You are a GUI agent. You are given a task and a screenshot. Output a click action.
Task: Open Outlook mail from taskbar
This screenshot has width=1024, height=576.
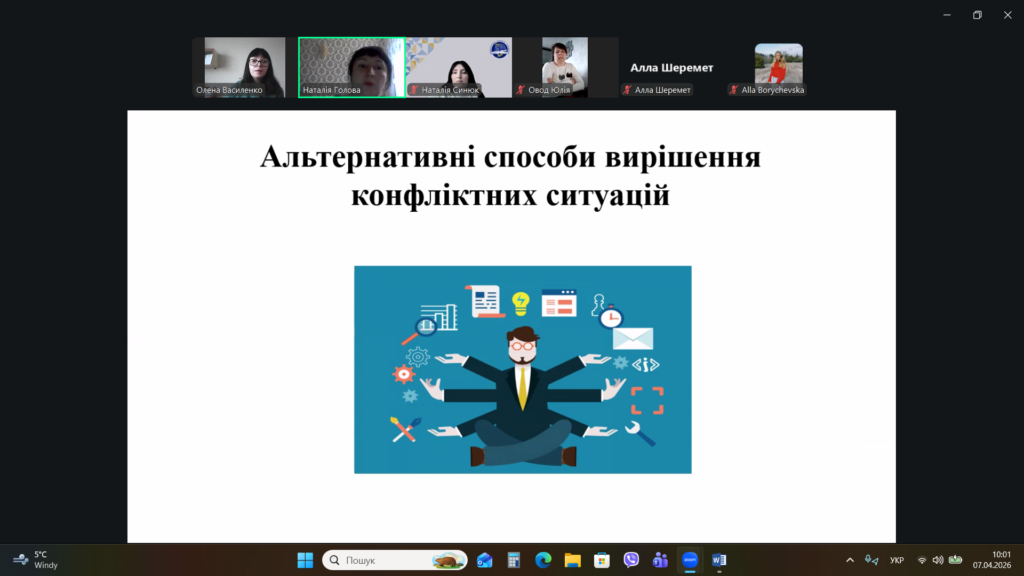pos(485,560)
